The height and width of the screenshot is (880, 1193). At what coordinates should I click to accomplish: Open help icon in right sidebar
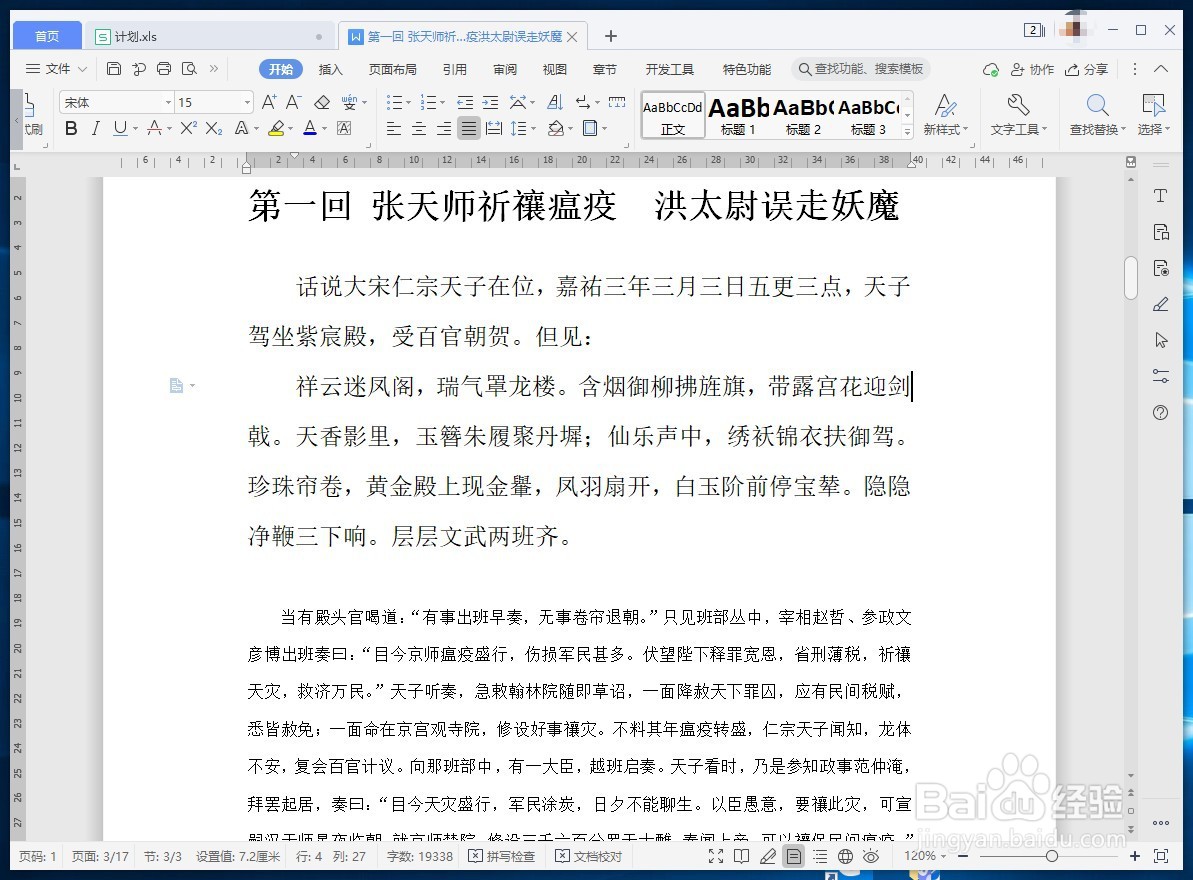(1160, 412)
